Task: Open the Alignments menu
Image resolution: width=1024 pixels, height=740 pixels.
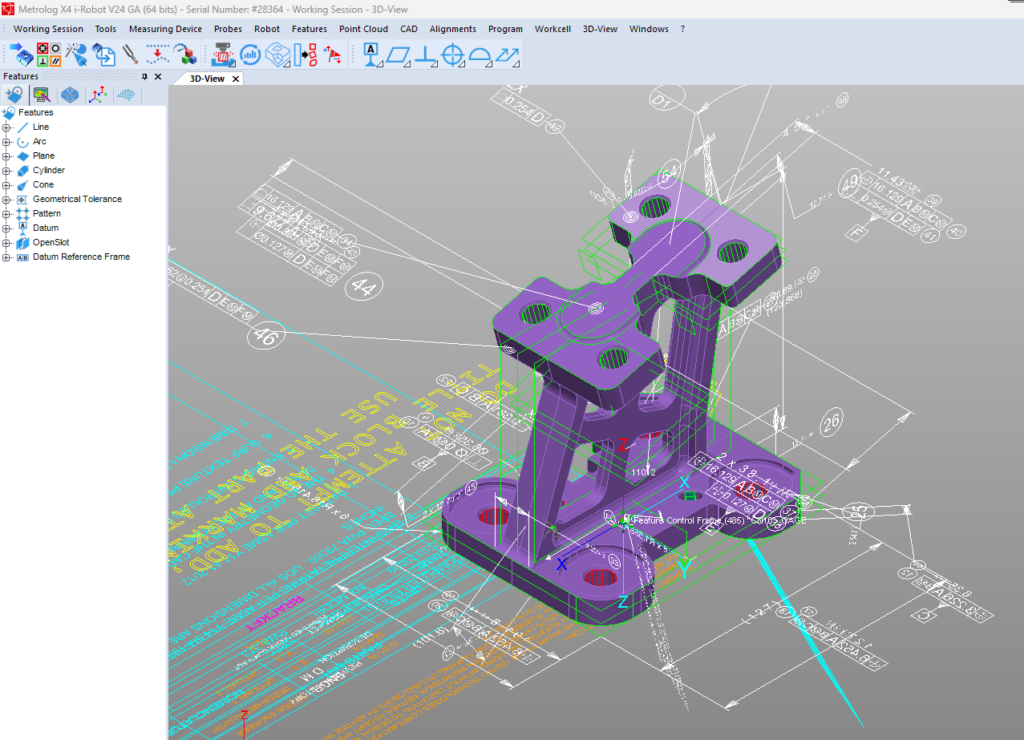Action: tap(453, 29)
